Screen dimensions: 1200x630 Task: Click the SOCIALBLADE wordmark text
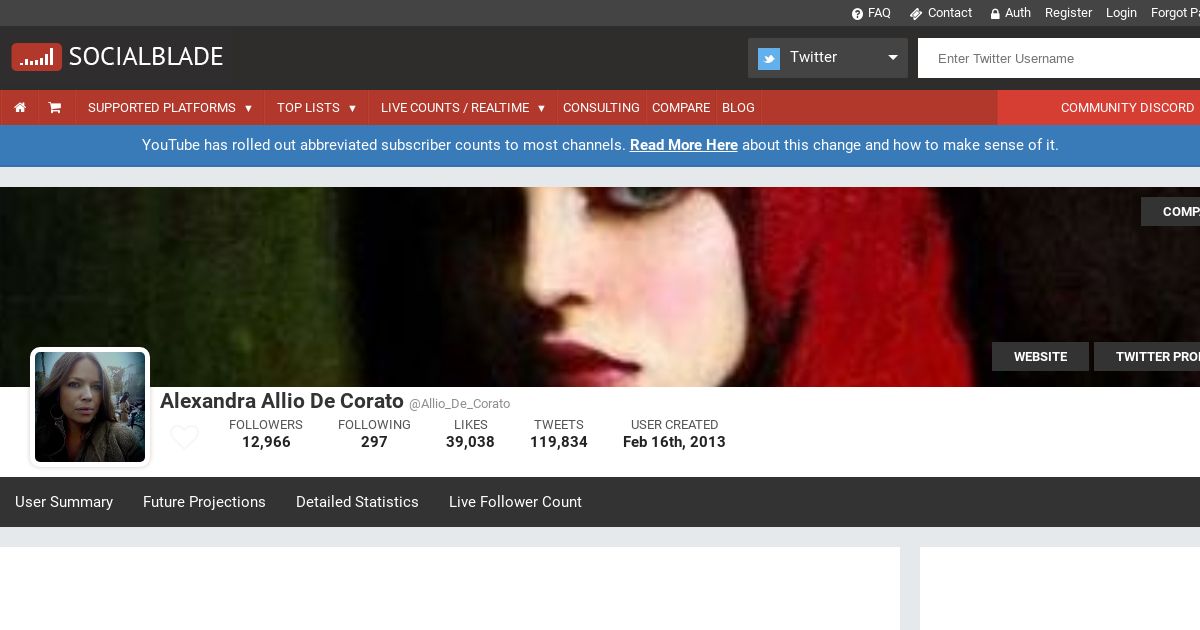click(146, 57)
